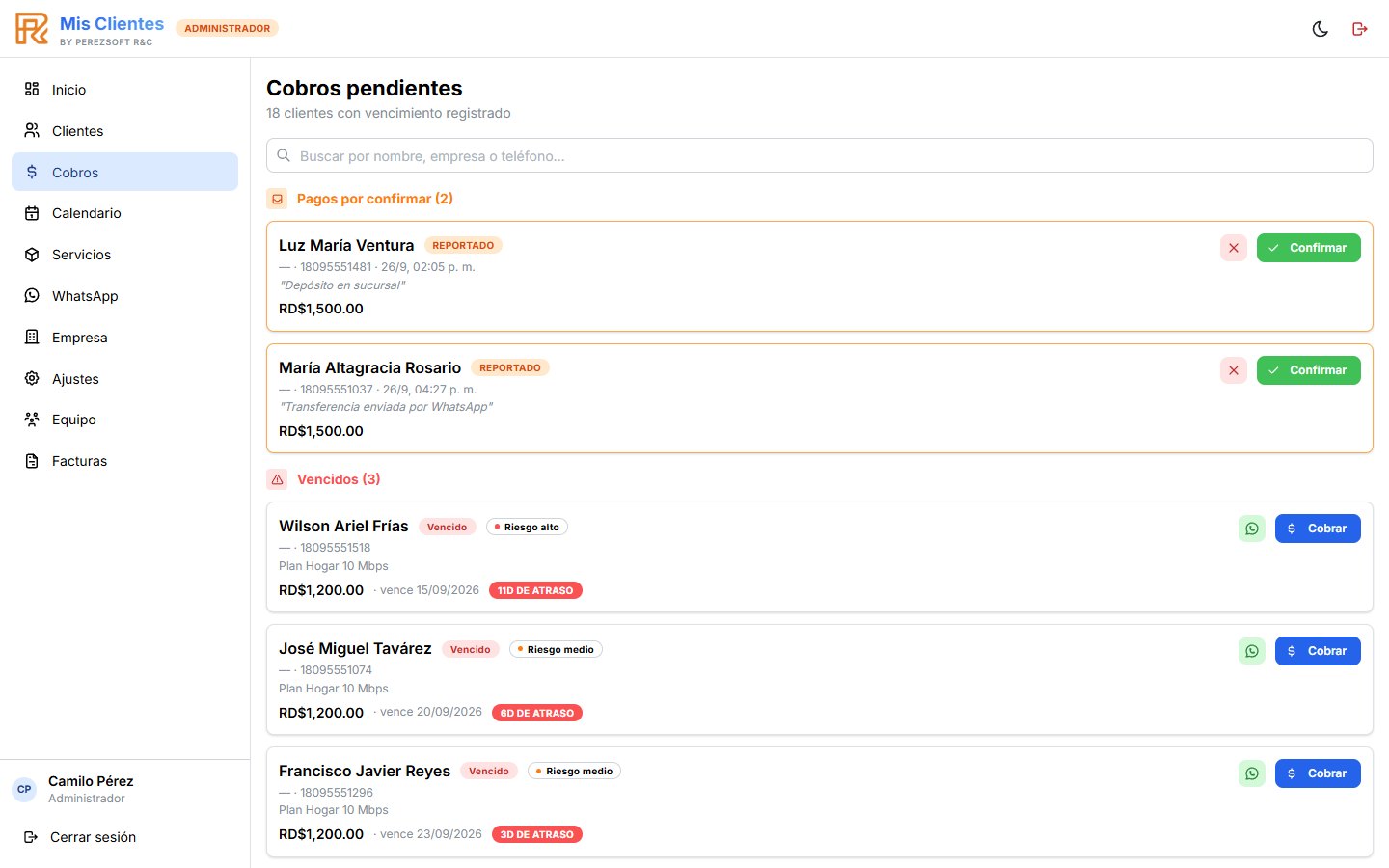Open the Inicio section
Viewport: 1389px width, 868px height.
pos(124,90)
